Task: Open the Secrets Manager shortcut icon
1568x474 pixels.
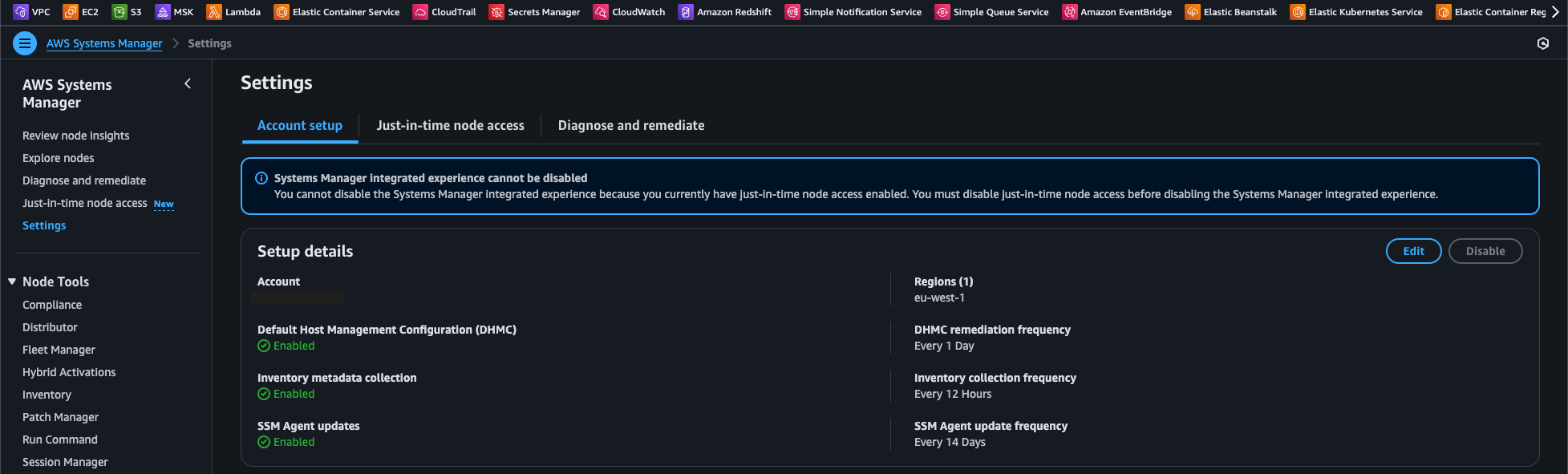Action: pos(496,12)
